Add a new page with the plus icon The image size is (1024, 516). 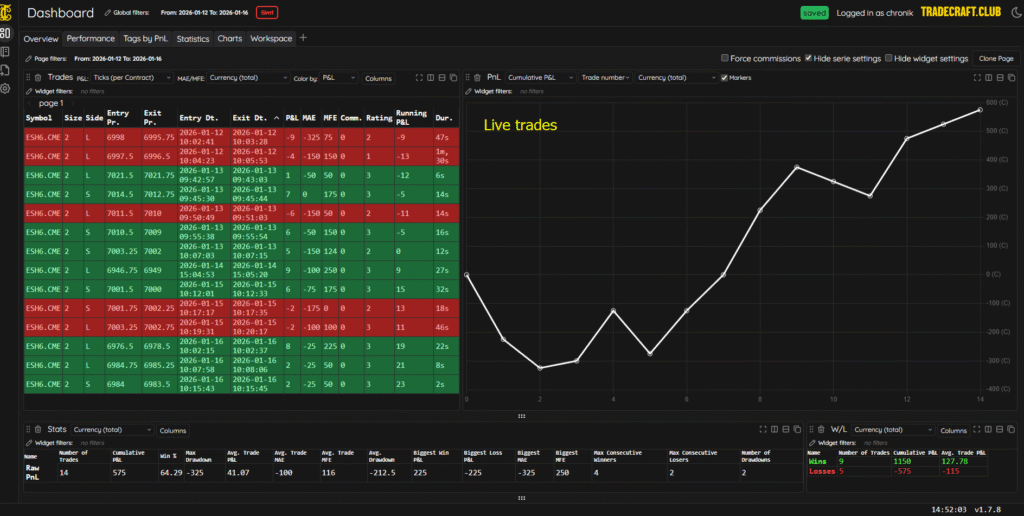(x=304, y=38)
